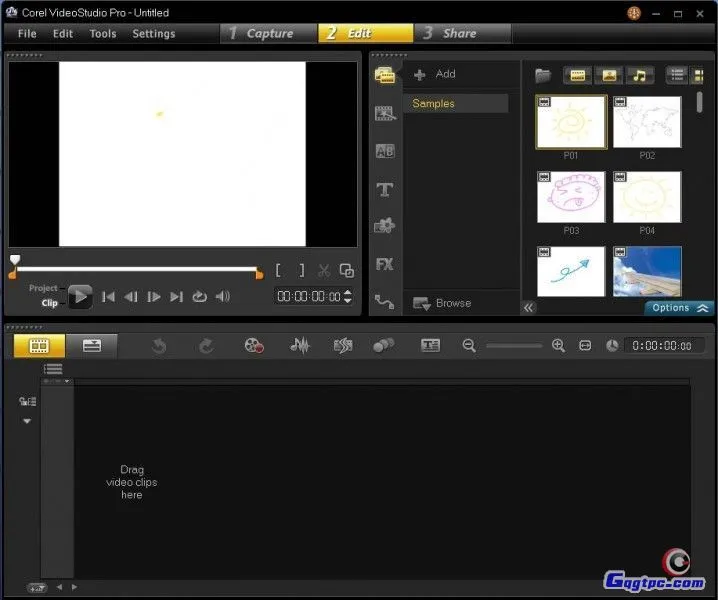This screenshot has height=600, width=718.
Task: Open the FX filter library
Action: (x=384, y=264)
